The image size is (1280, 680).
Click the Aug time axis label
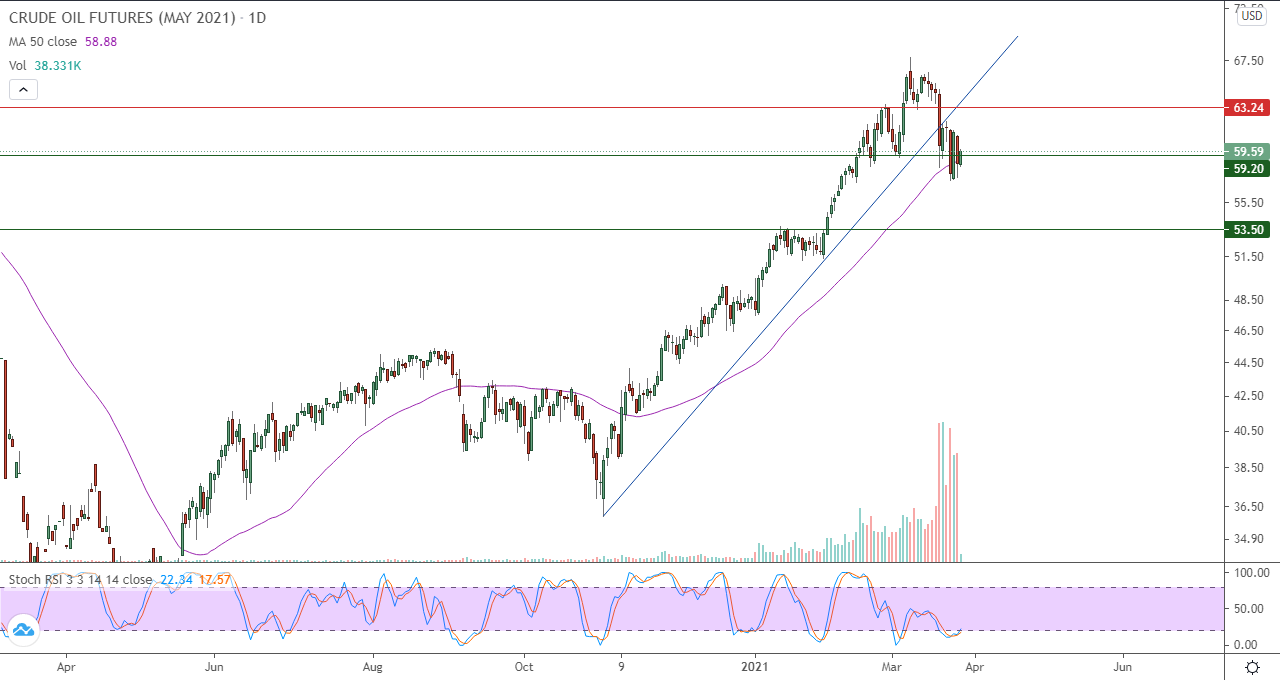[x=373, y=665]
